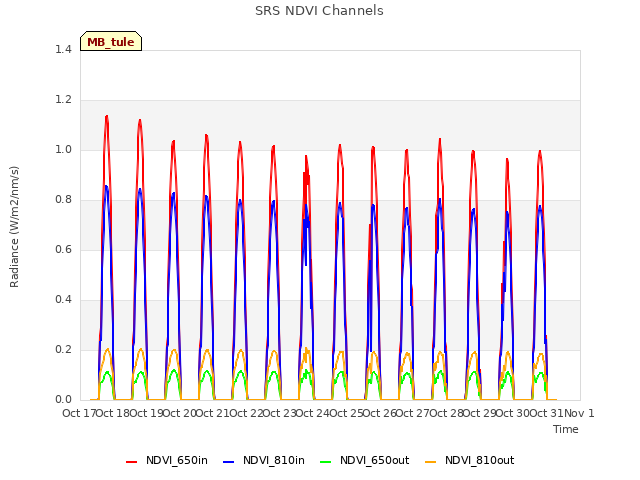Click the 1.4 y-axis tick label
Viewport: 640px width, 480px height.
click(x=63, y=49)
